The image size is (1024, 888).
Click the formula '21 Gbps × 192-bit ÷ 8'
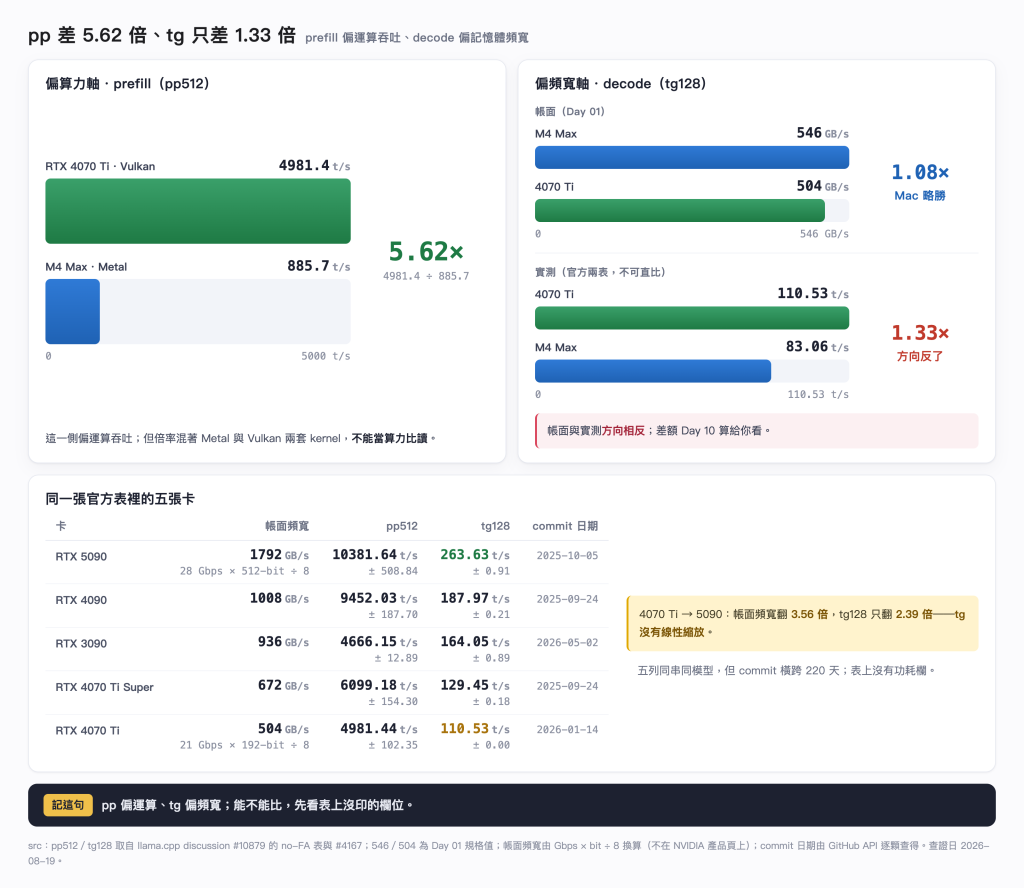click(244, 745)
